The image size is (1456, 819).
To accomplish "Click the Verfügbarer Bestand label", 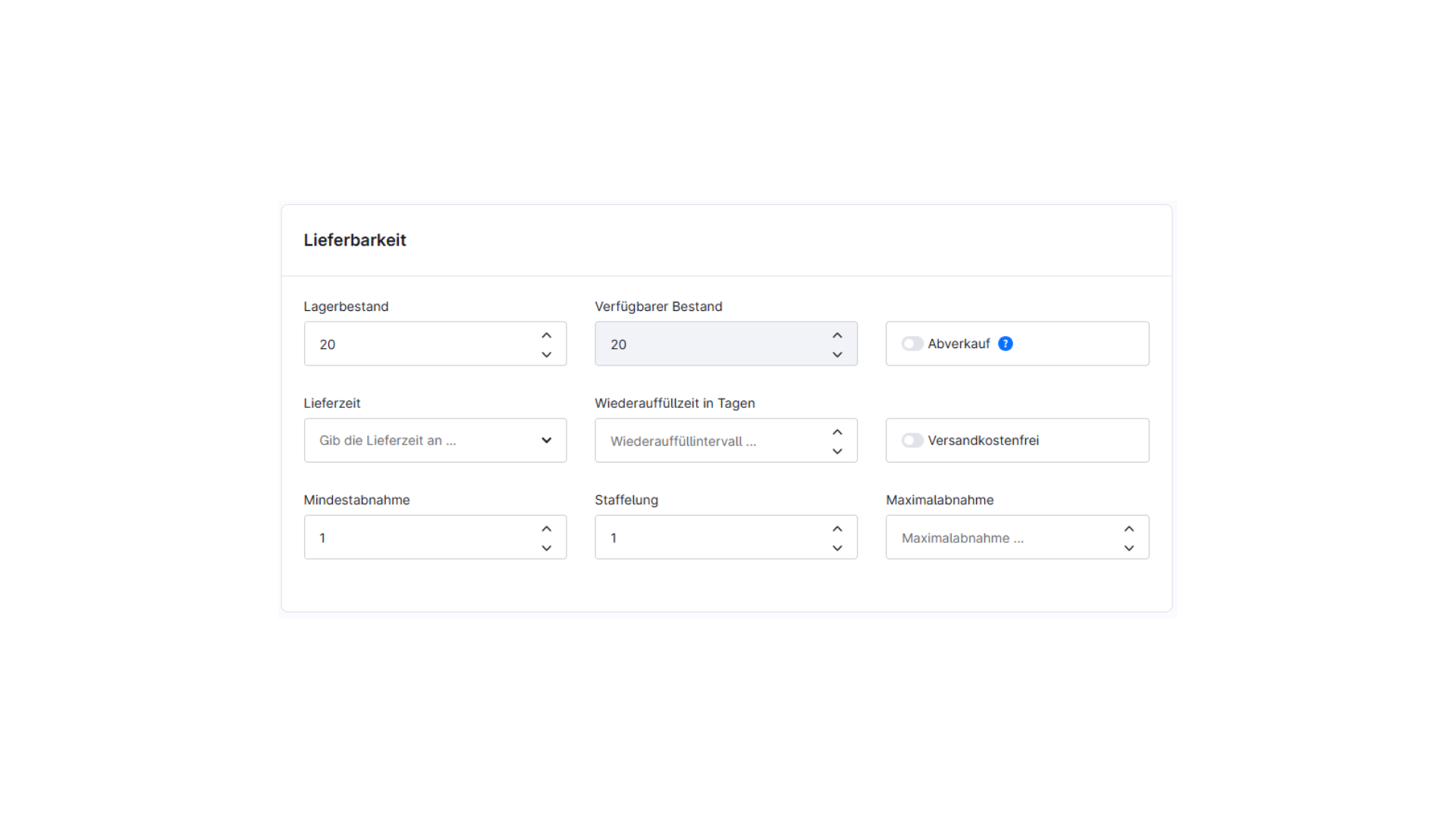I will point(658,306).
